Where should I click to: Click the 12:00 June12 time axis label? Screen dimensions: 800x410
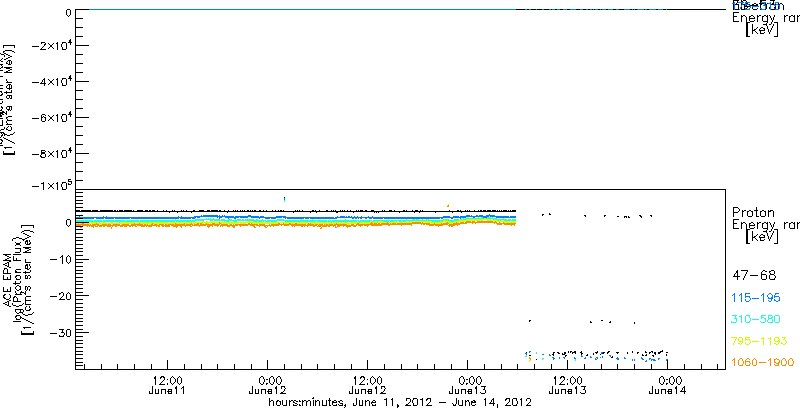pyautogui.click(x=367, y=386)
